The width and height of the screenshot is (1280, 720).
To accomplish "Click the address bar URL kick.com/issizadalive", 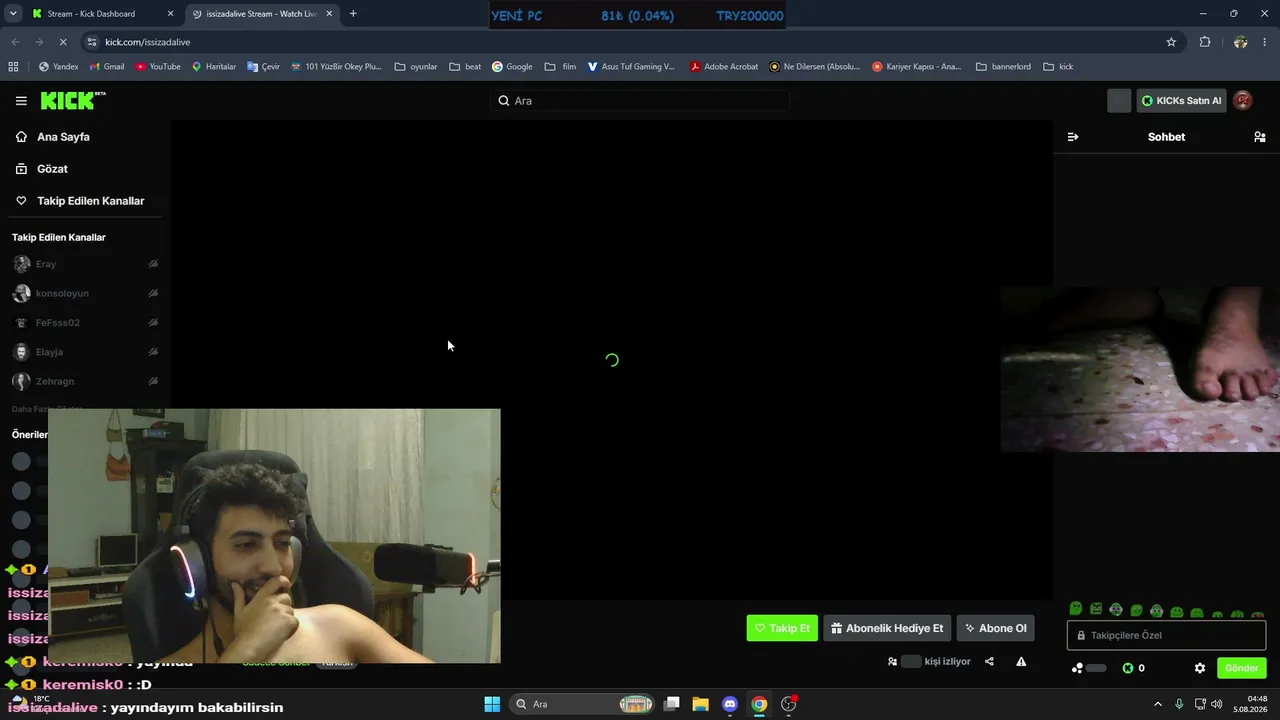I will click(x=147, y=42).
